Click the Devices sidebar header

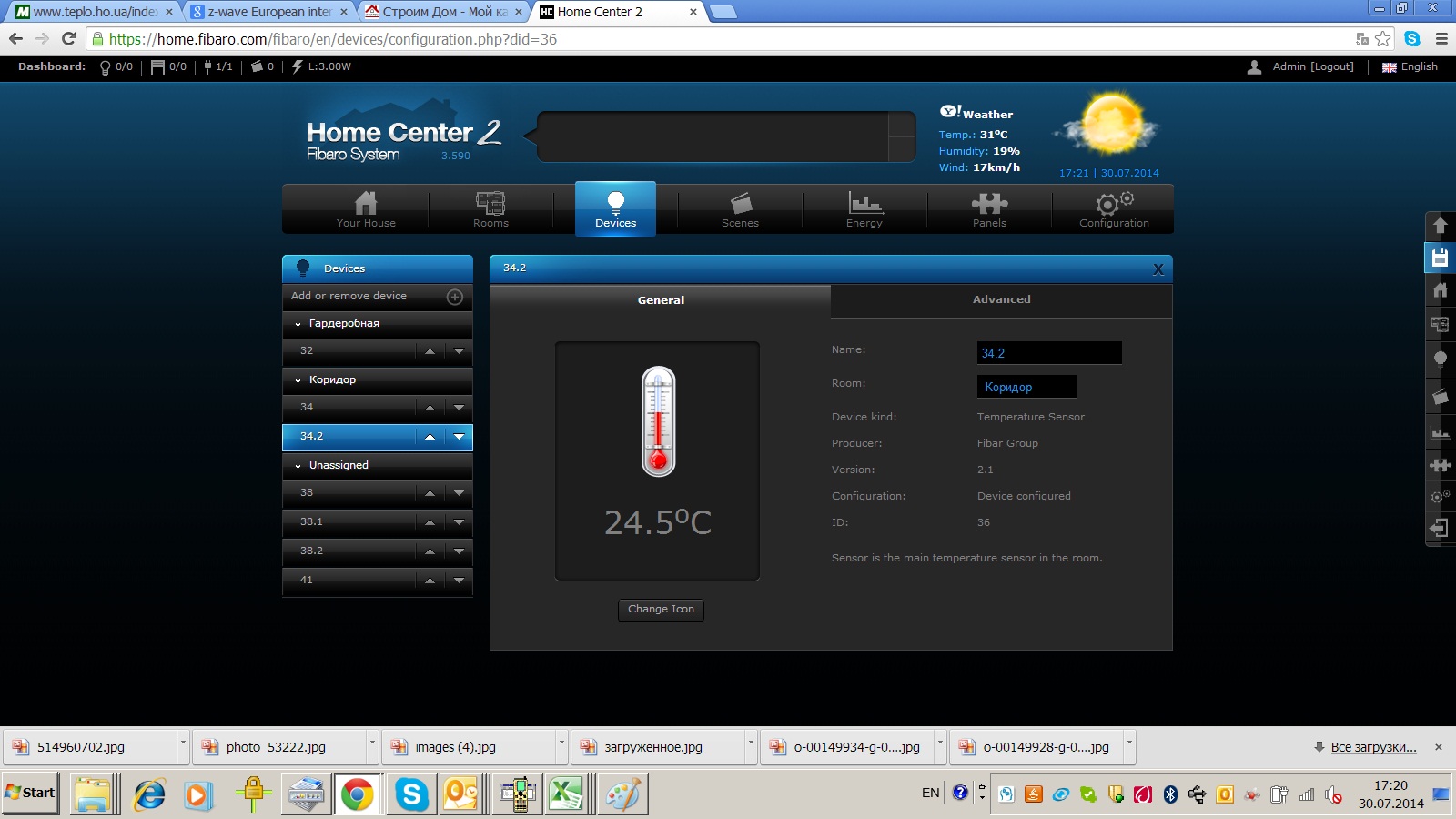click(x=377, y=268)
